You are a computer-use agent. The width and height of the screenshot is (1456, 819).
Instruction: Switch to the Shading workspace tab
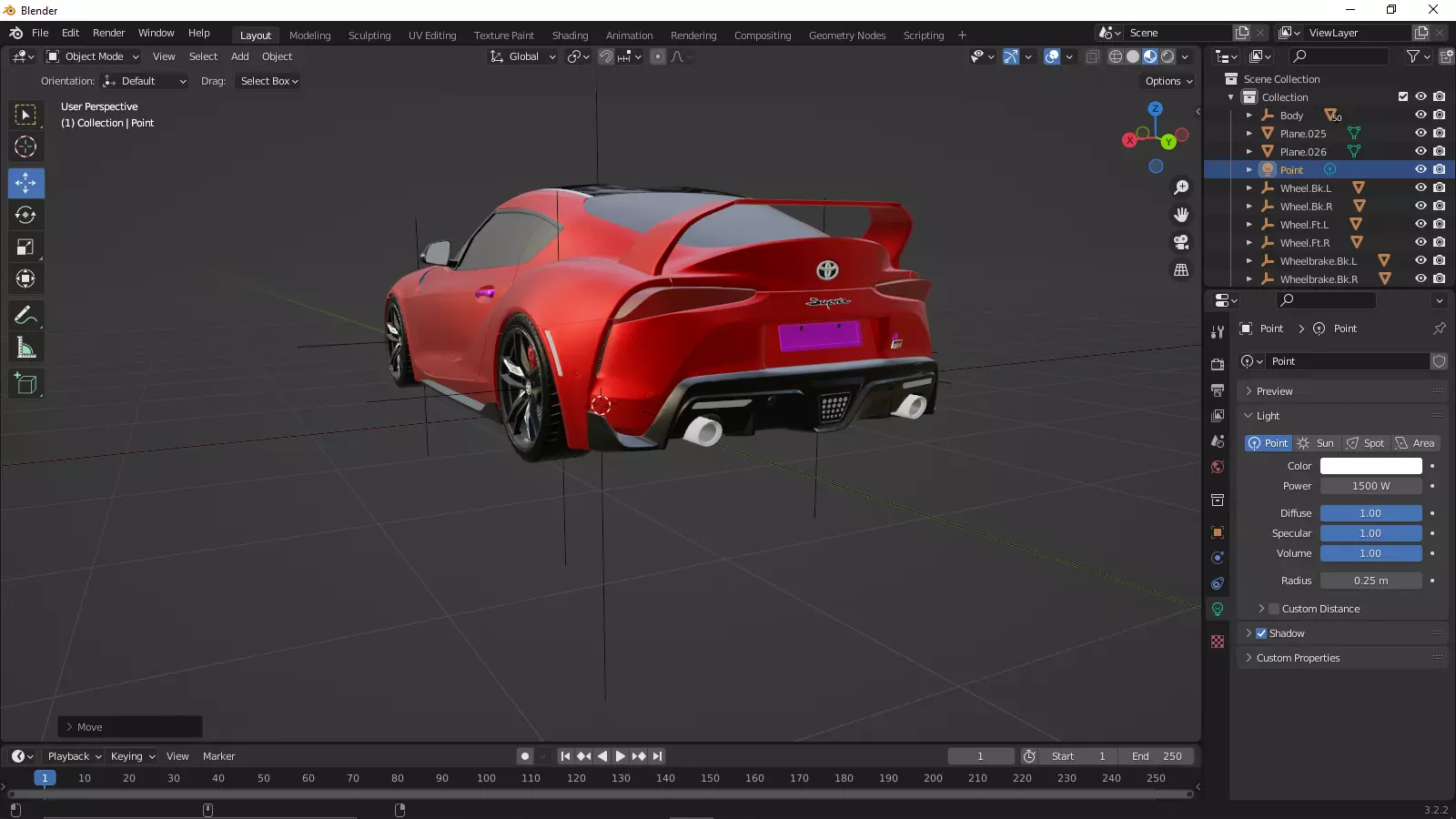pos(571,35)
